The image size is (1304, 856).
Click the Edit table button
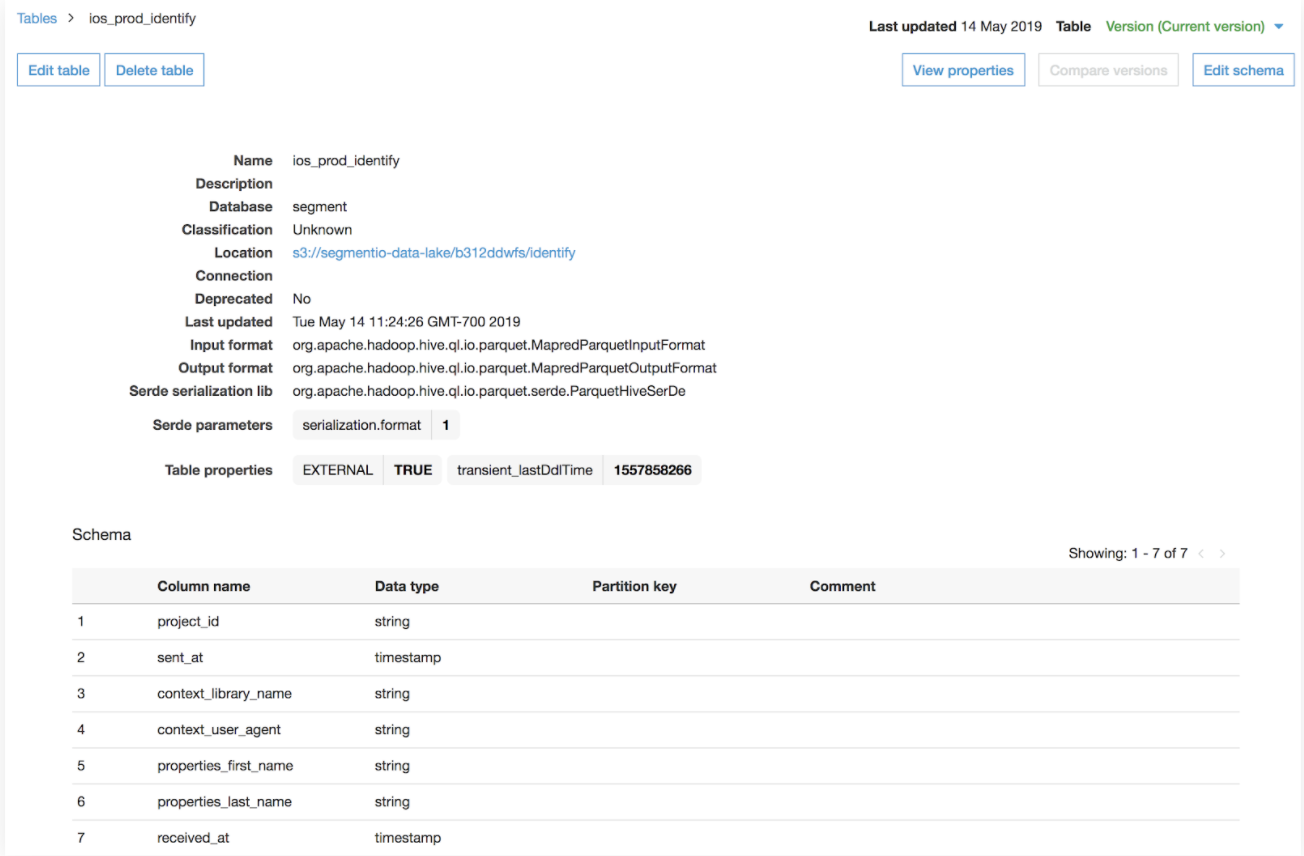(x=58, y=69)
